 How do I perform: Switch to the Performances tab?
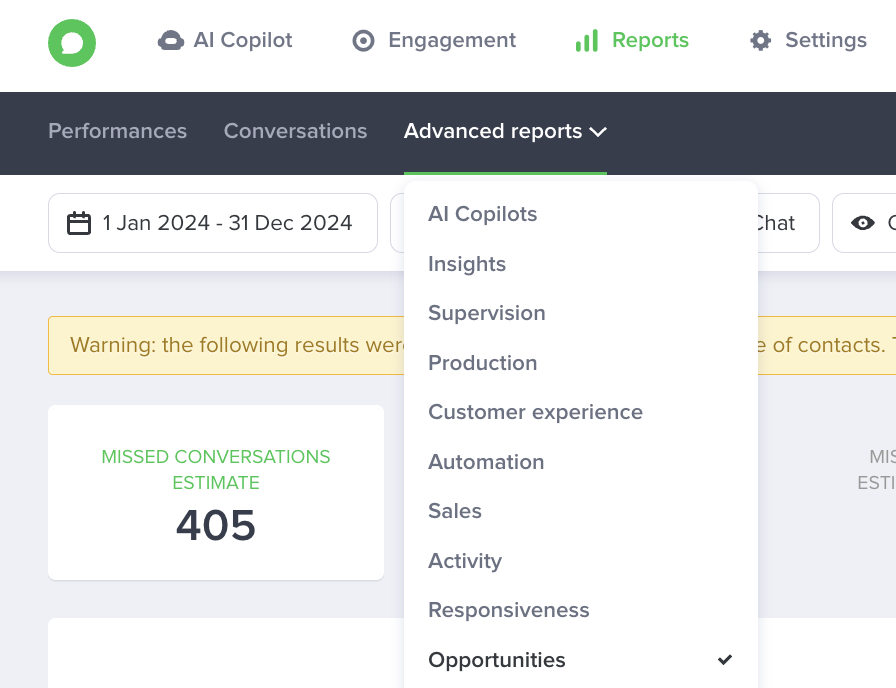pyautogui.click(x=118, y=131)
